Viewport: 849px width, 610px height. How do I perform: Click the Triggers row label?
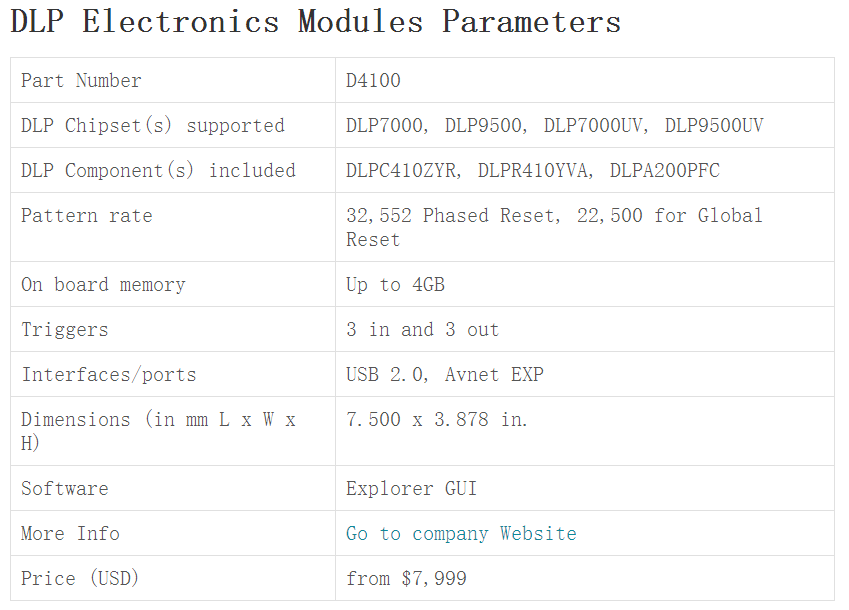65,330
